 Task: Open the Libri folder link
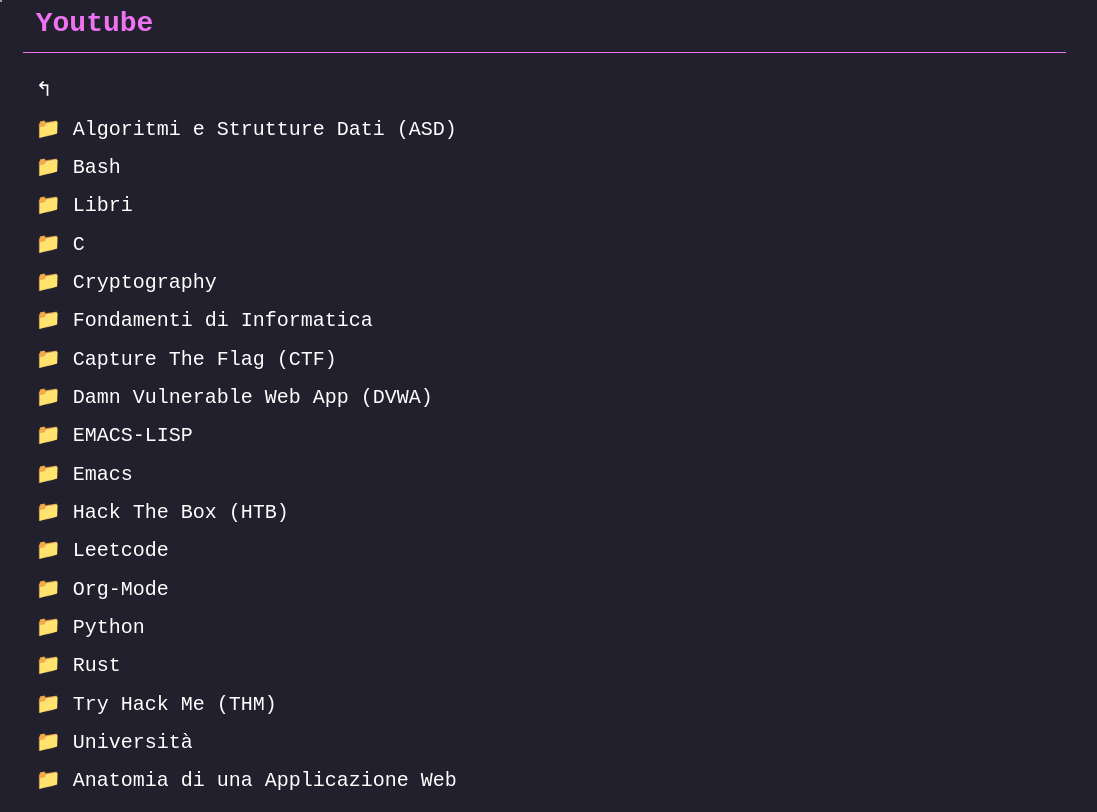tap(103, 205)
